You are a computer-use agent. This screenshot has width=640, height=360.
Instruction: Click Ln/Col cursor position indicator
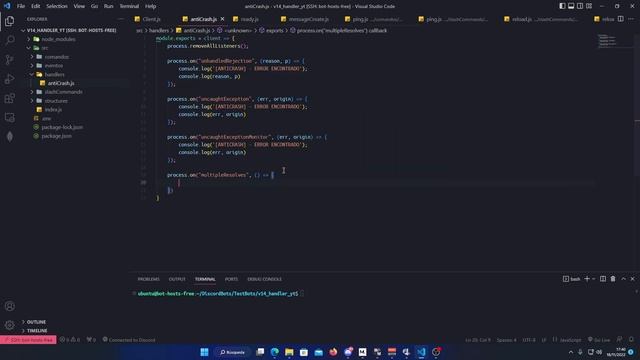point(478,340)
